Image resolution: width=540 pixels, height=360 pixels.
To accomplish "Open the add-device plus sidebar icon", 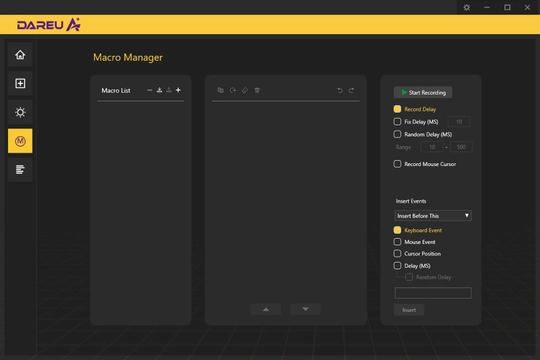I will click(x=20, y=83).
